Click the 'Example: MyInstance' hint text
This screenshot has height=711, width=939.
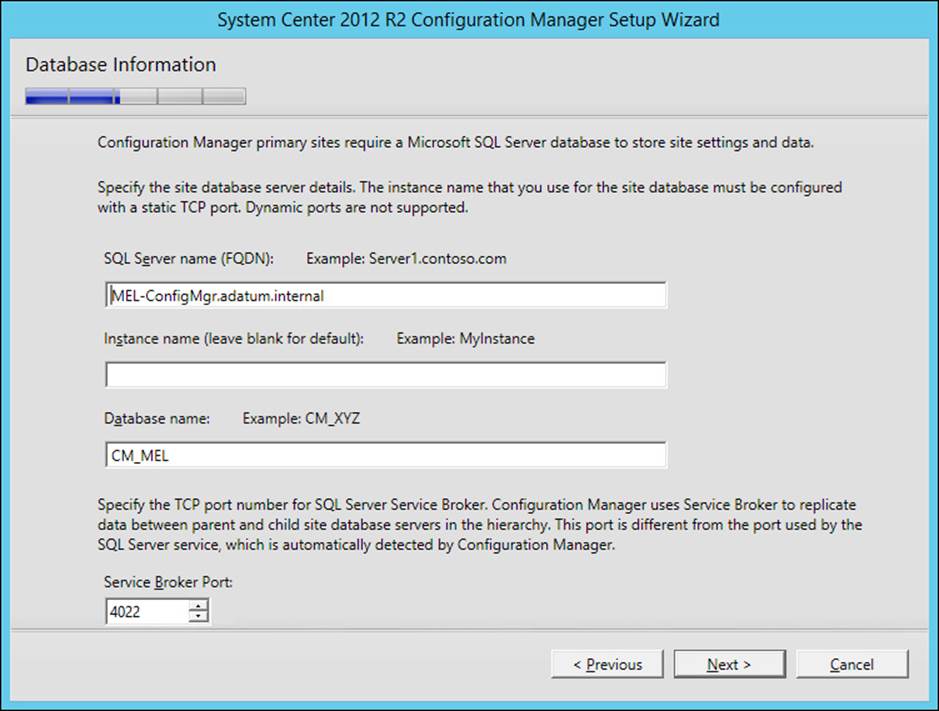click(465, 338)
